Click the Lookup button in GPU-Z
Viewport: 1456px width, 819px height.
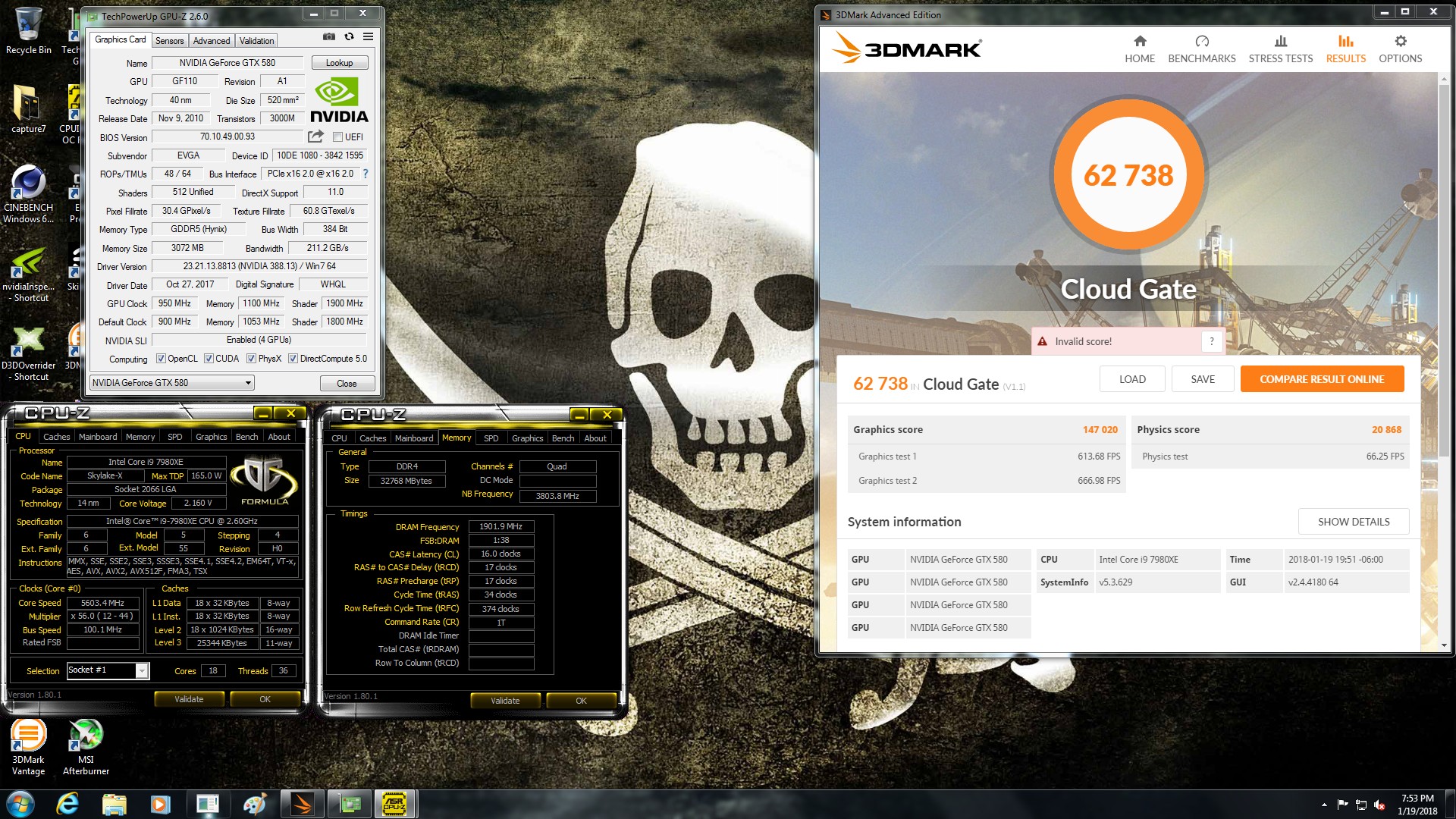click(x=339, y=63)
